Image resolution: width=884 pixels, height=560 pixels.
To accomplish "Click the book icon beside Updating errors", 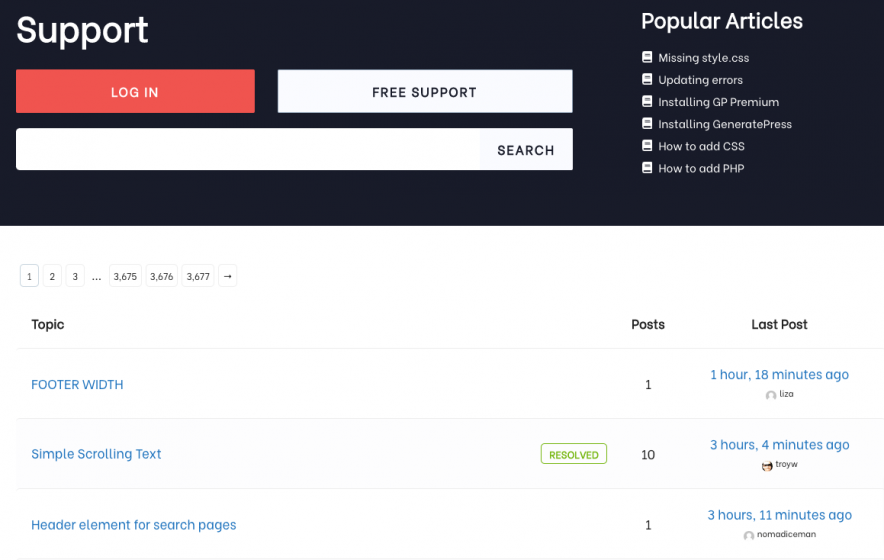I will click(647, 80).
